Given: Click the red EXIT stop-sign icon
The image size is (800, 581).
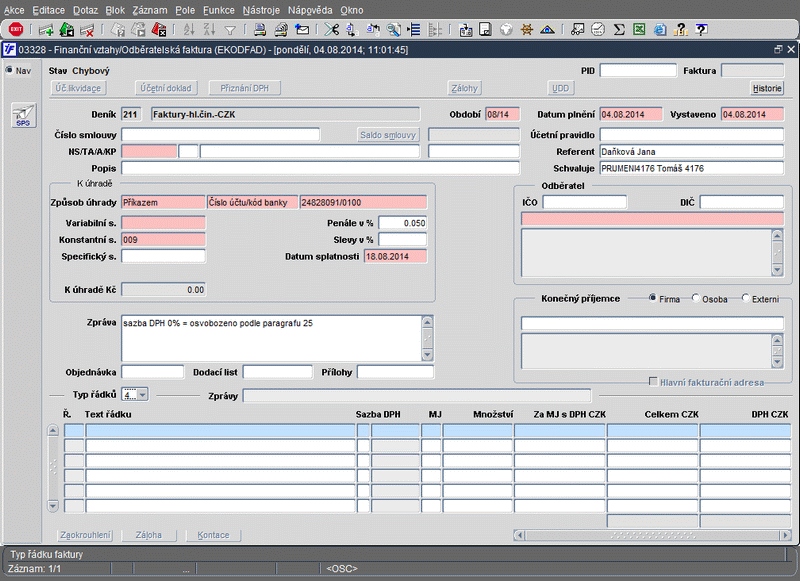Looking at the screenshot, I should pos(16,29).
